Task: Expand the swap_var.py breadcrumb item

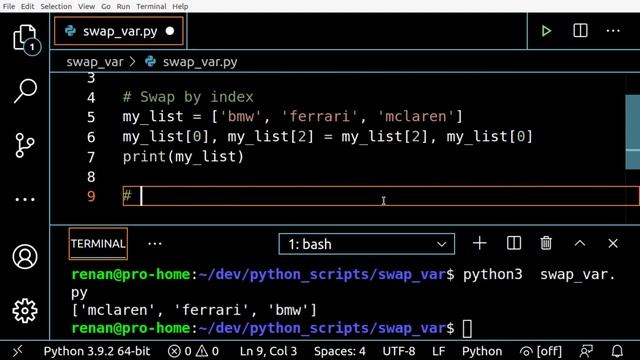Action: tap(200, 62)
